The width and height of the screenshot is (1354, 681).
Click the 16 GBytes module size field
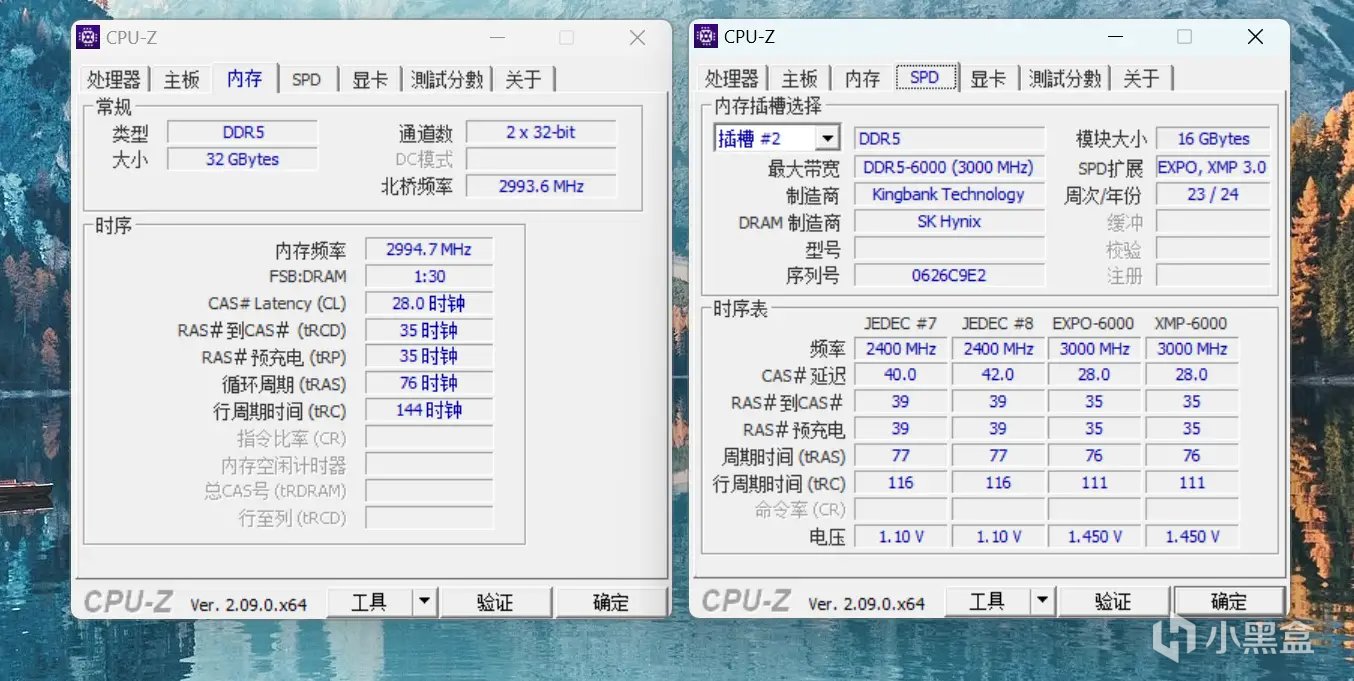[1213, 139]
